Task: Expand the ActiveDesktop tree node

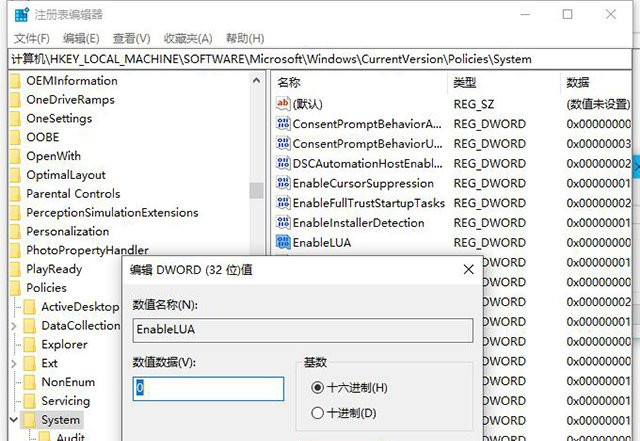Action: pos(13,307)
